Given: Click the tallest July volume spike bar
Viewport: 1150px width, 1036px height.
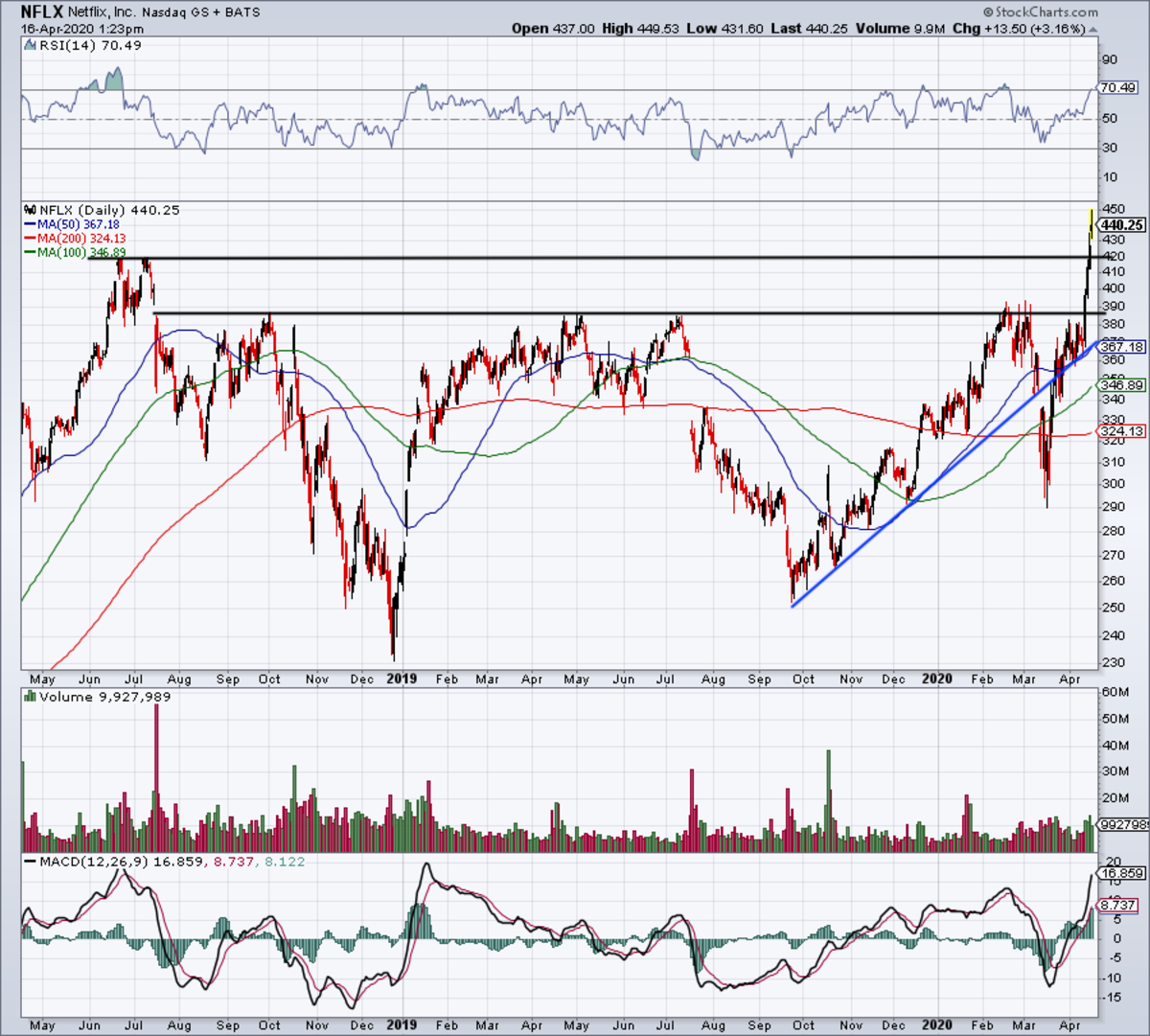Looking at the screenshot, I should 155,777.
